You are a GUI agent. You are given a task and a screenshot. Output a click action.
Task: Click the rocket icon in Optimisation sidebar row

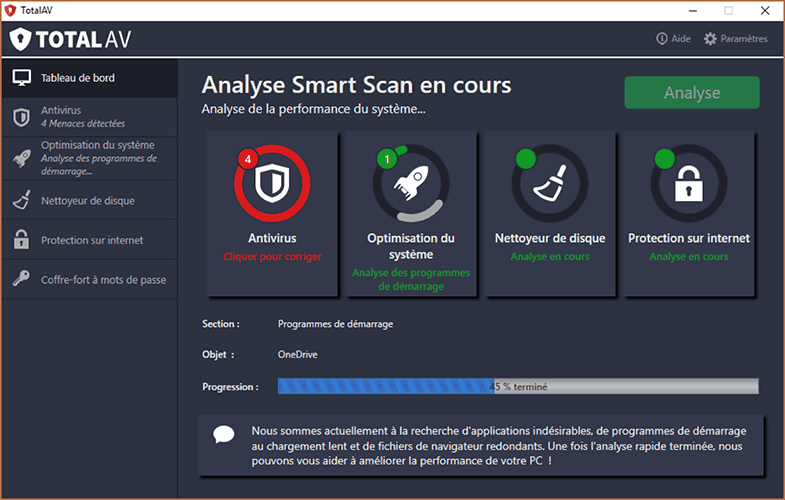[21, 158]
